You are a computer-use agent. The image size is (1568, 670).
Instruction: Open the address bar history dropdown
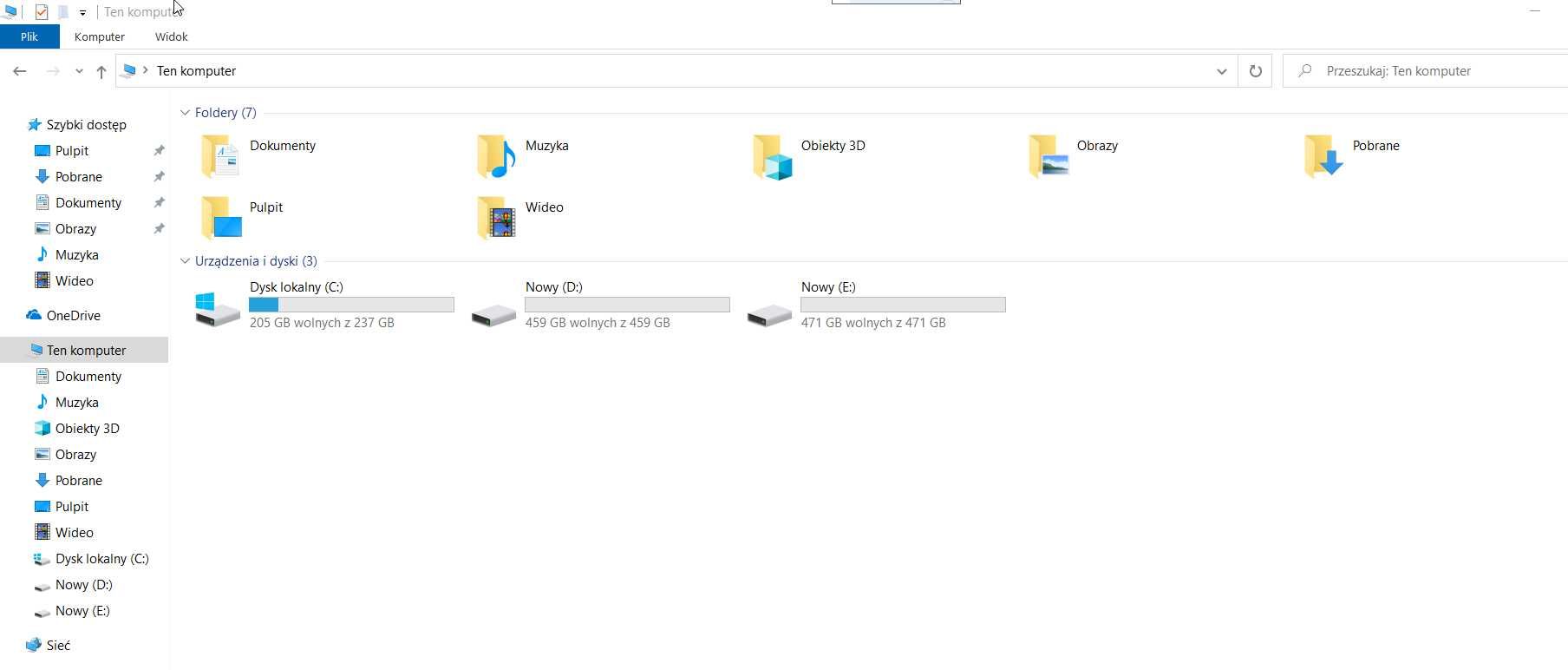pos(1221,71)
